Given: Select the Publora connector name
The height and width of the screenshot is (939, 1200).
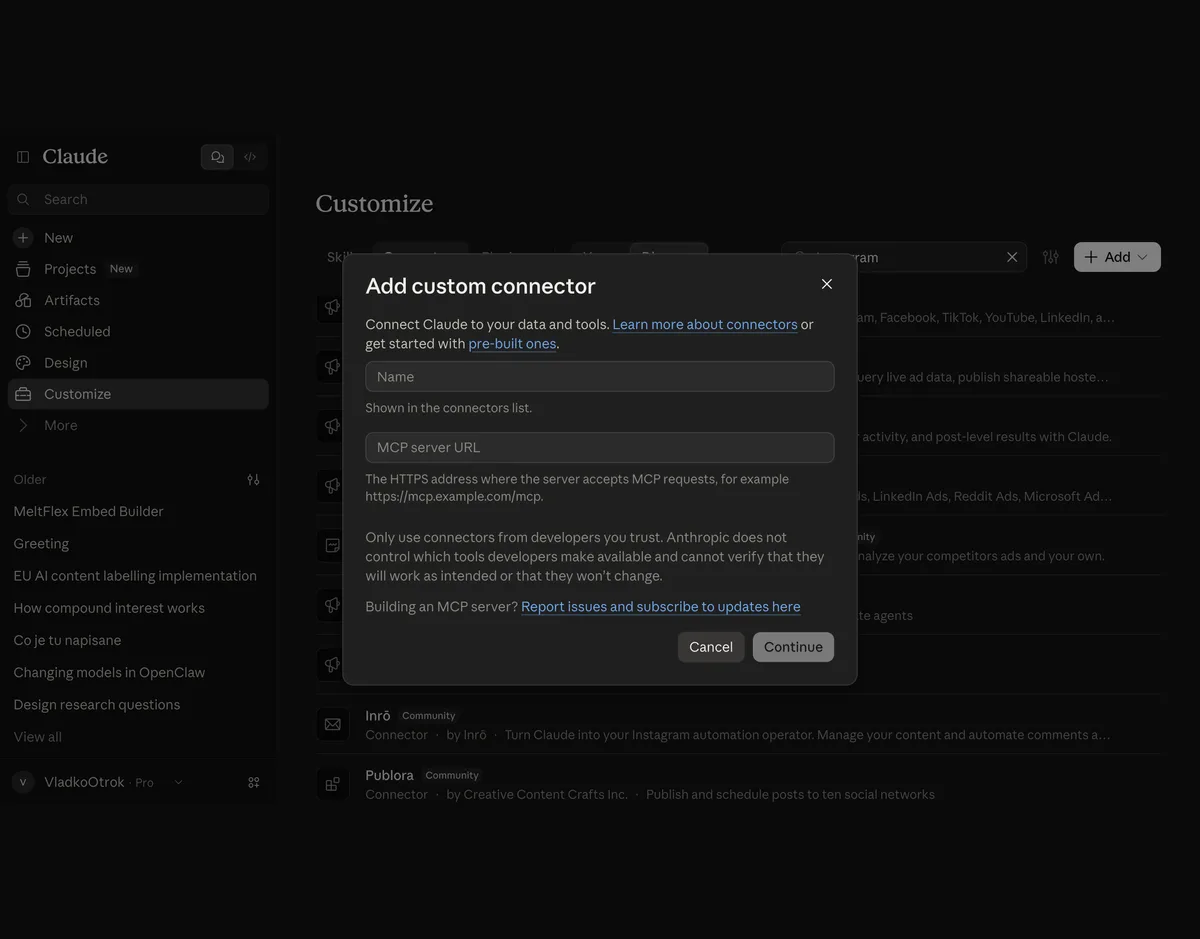Looking at the screenshot, I should coord(389,775).
